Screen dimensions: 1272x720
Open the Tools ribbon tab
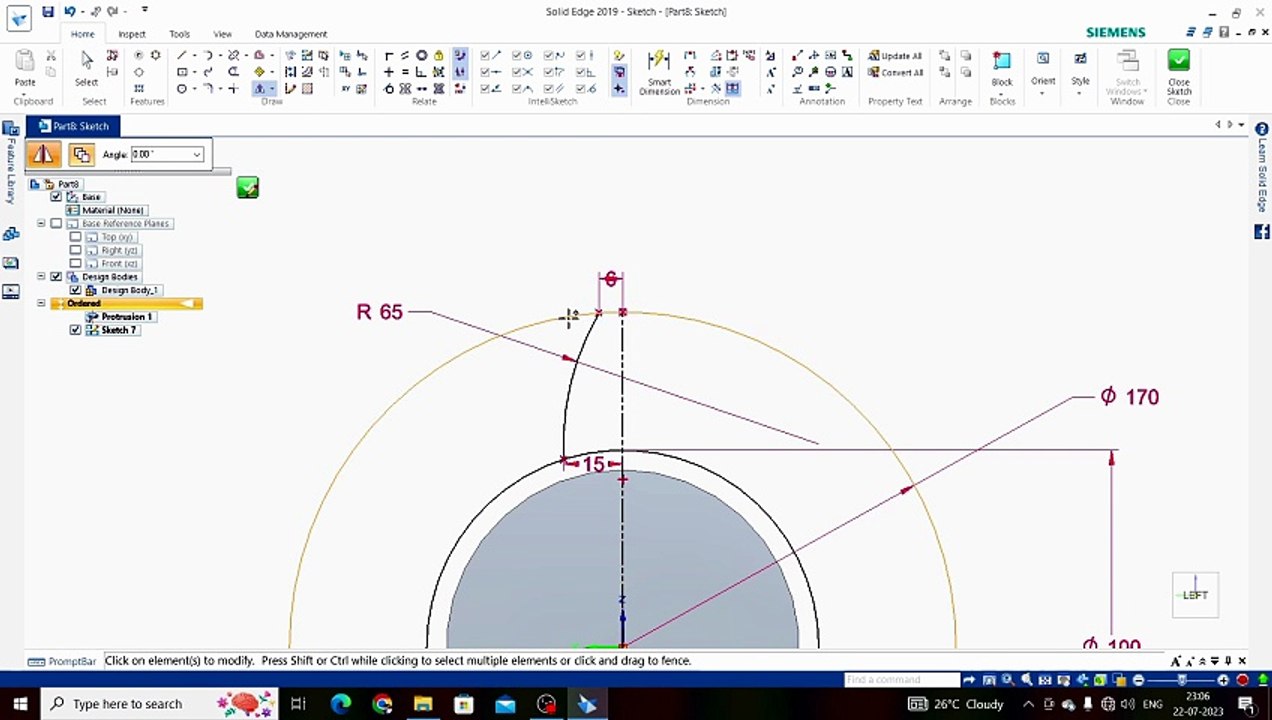(x=180, y=34)
